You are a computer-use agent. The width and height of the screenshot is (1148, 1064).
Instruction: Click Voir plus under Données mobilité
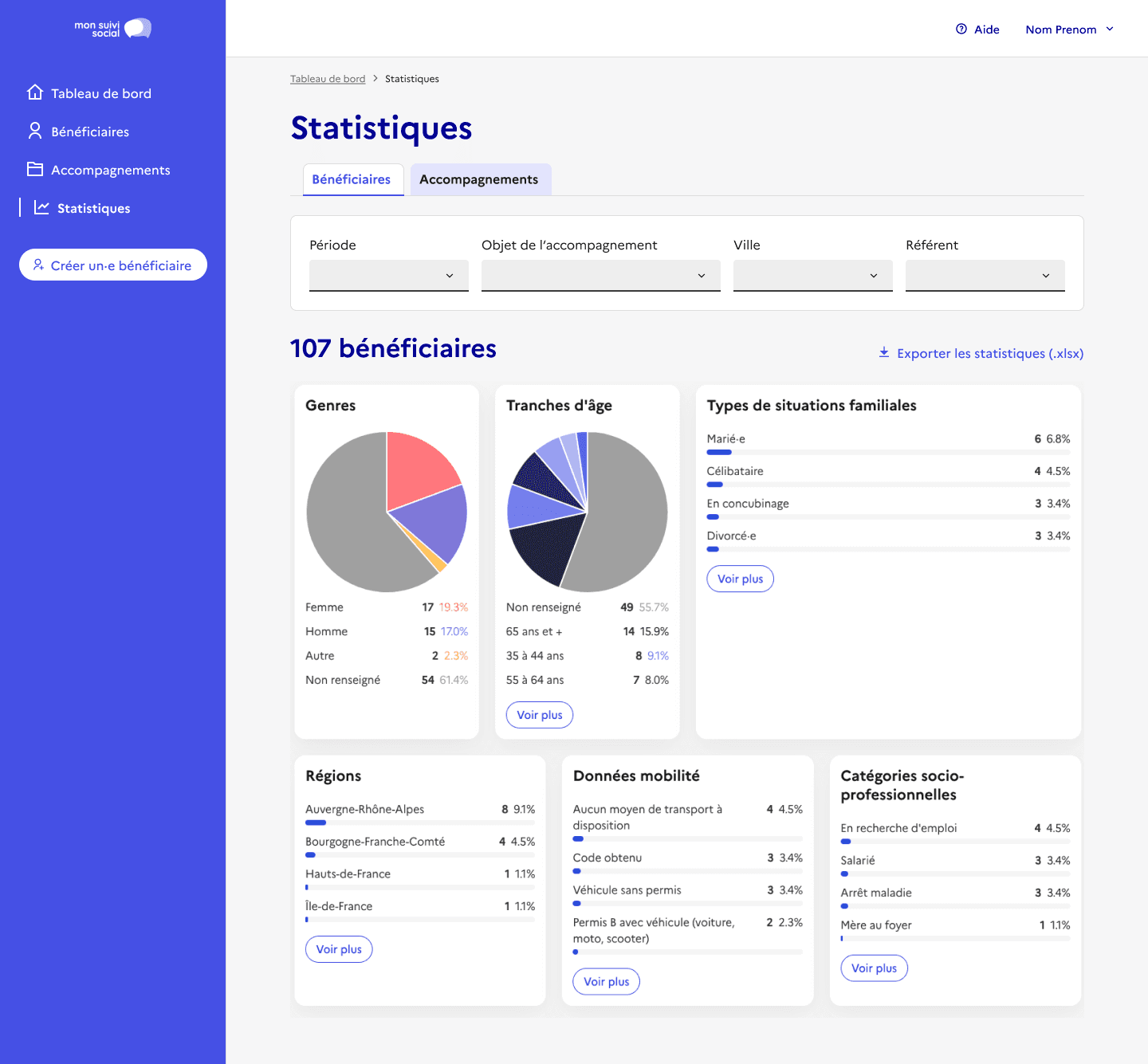point(607,982)
